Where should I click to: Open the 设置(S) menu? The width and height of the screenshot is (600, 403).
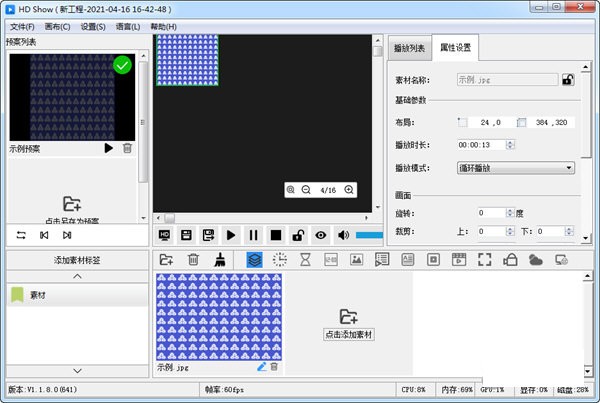click(94, 26)
